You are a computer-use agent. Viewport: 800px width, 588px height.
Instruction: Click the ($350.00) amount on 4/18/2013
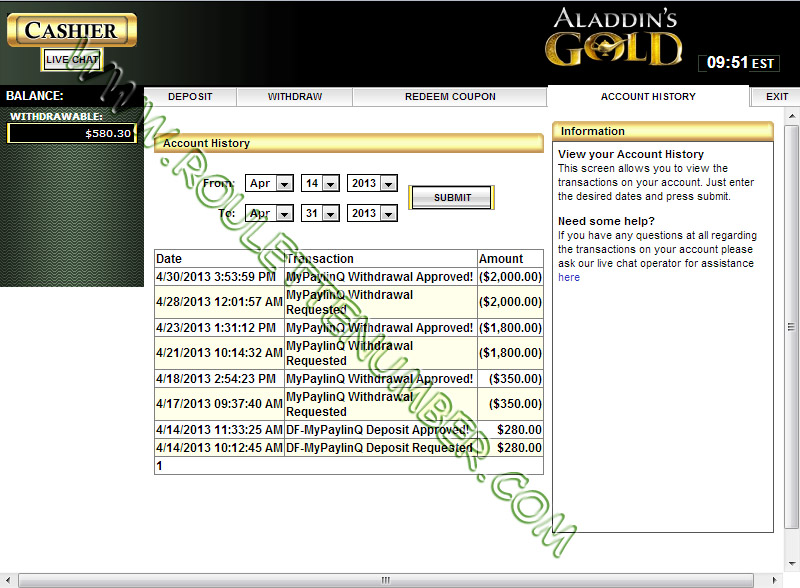pos(510,379)
